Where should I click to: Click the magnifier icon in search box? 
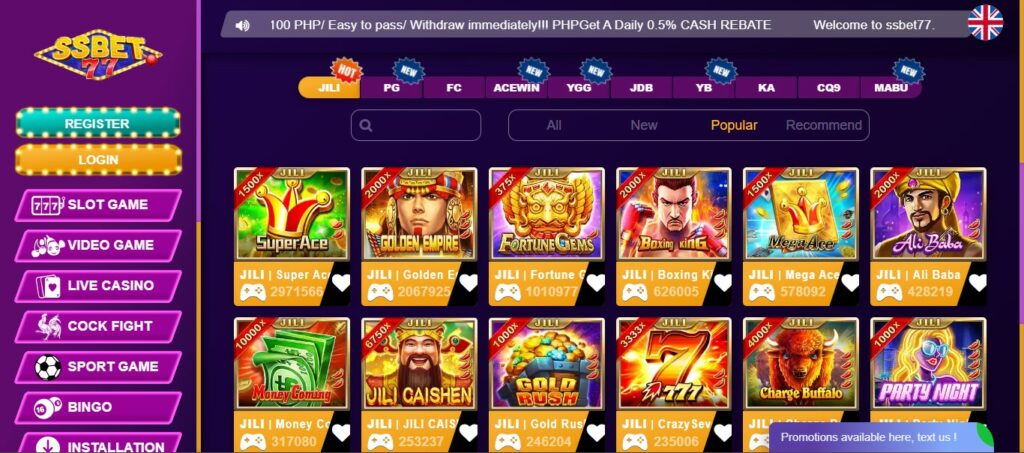366,125
